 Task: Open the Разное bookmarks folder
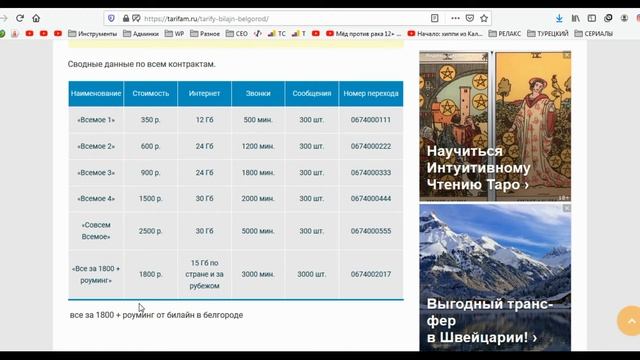coord(205,33)
